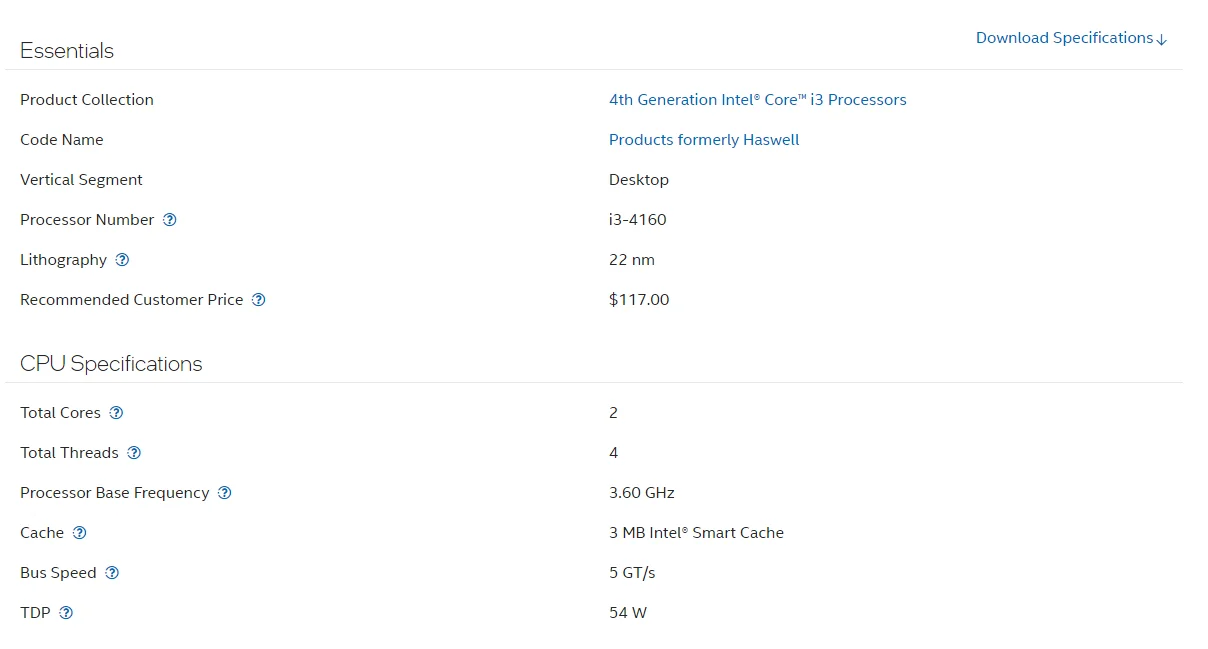The width and height of the screenshot is (1208, 649).
Task: Click the $117.00 price value
Action: [639, 300]
